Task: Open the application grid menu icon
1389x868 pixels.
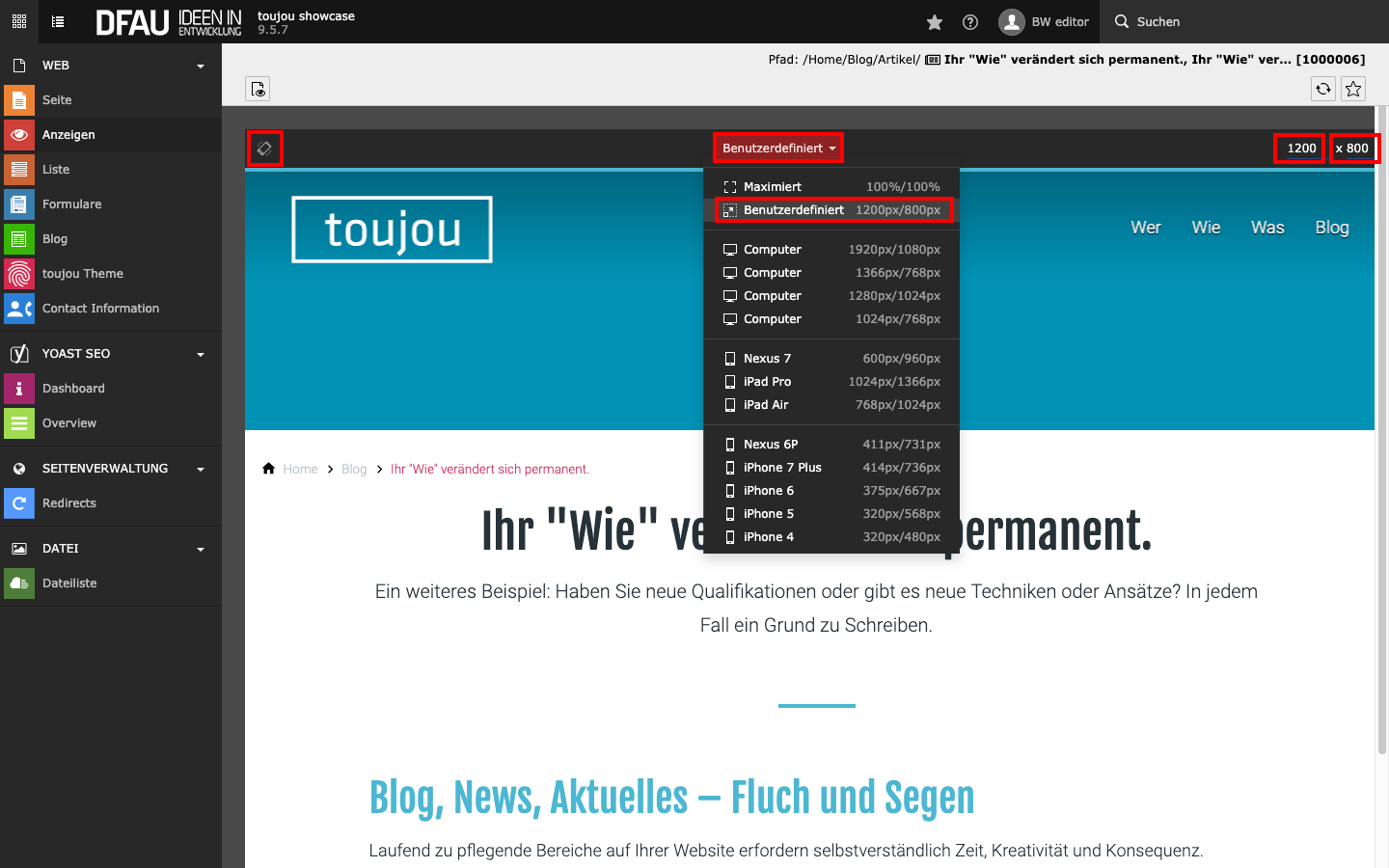Action: pyautogui.click(x=19, y=21)
